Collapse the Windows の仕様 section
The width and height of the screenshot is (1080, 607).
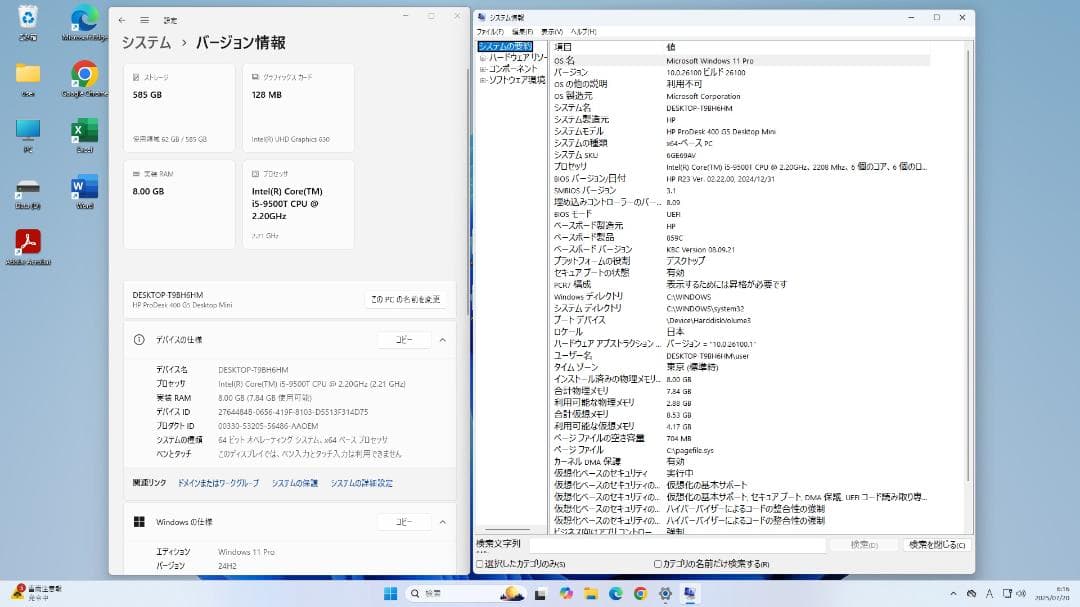(441, 521)
